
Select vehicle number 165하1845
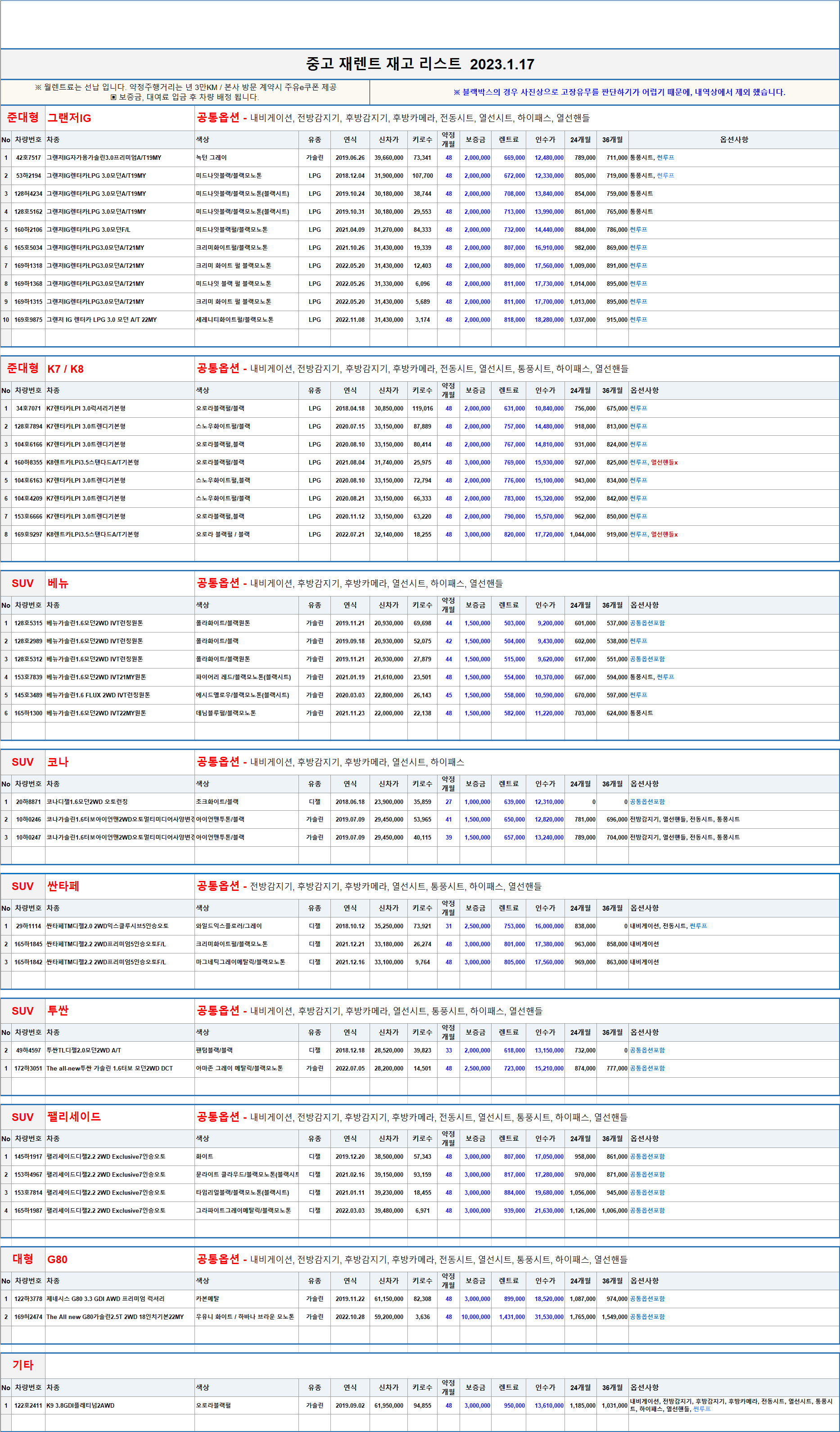tap(28, 944)
